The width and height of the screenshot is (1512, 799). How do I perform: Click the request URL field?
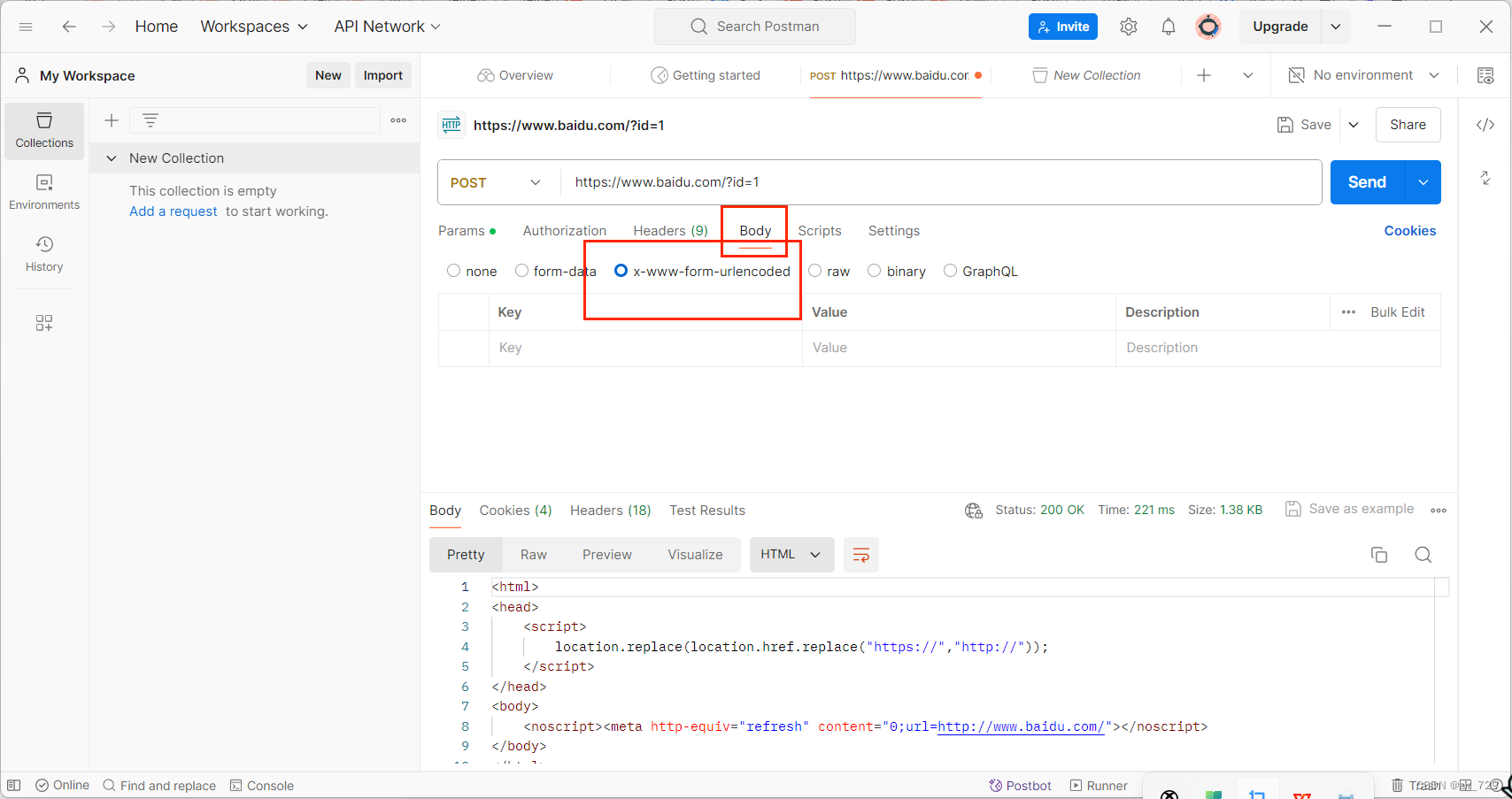click(941, 182)
